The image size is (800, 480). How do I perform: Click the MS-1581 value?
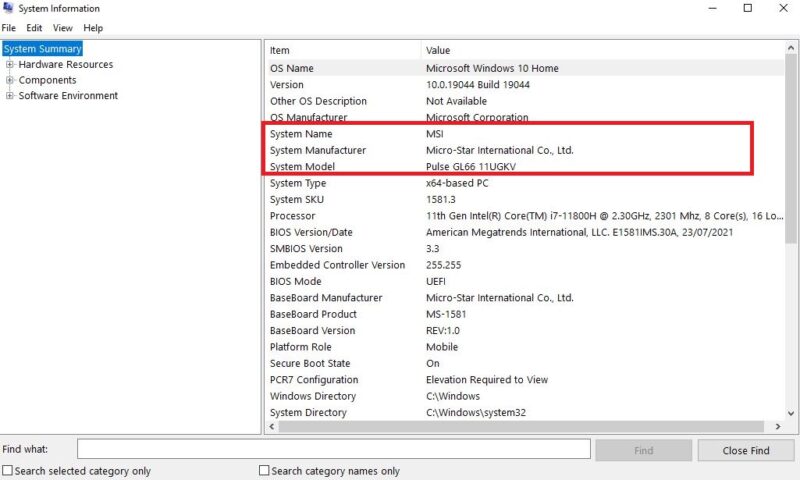tap(446, 314)
